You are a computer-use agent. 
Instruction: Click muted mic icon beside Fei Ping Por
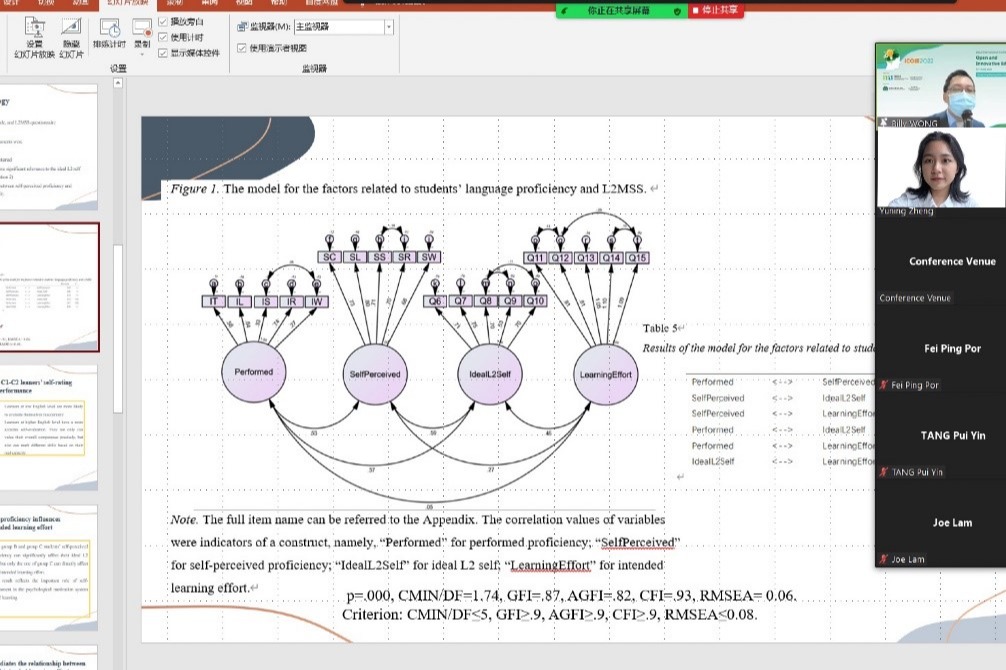pyautogui.click(x=884, y=385)
